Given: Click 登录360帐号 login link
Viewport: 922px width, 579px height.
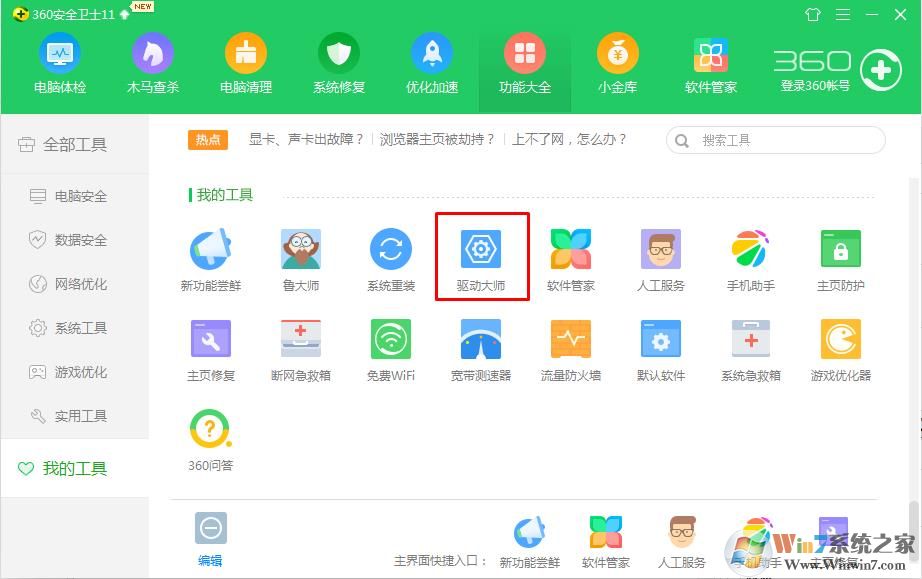Looking at the screenshot, I should tap(815, 86).
